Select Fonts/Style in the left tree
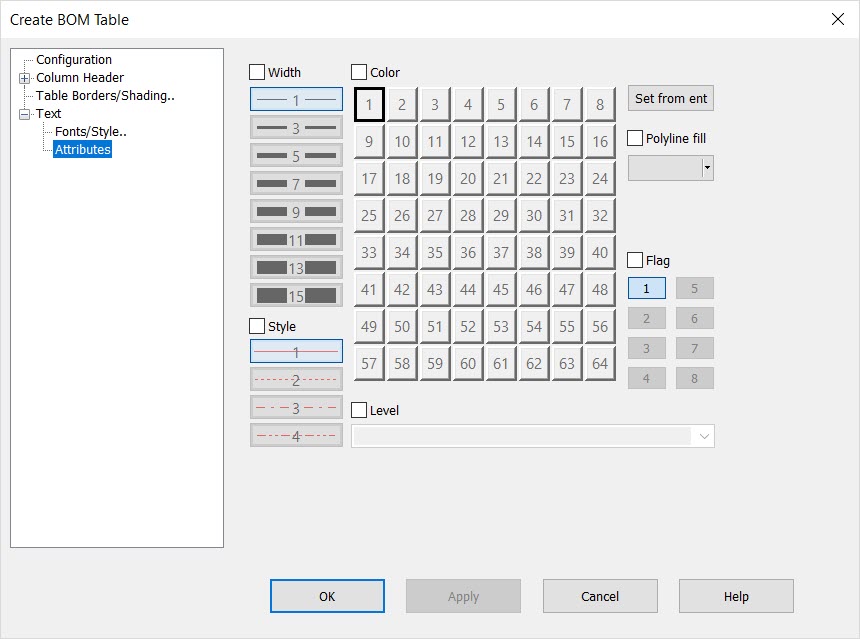The width and height of the screenshot is (860, 639). point(89,131)
